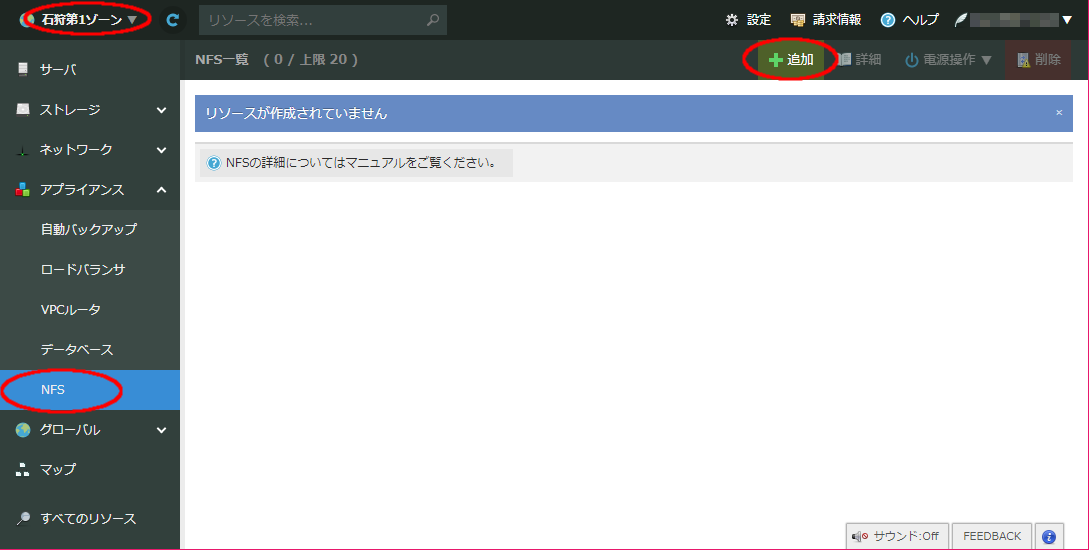
Task: Open the ヘルプ help menu
Action: 909,19
